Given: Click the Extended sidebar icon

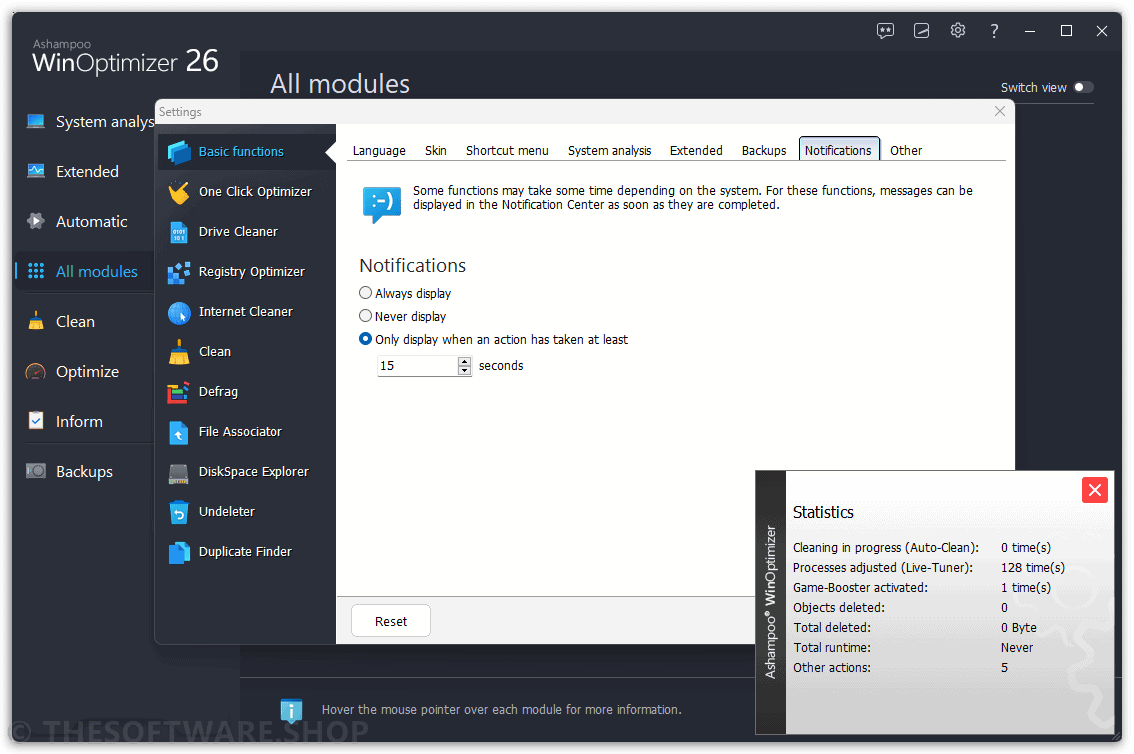Looking at the screenshot, I should (35, 171).
